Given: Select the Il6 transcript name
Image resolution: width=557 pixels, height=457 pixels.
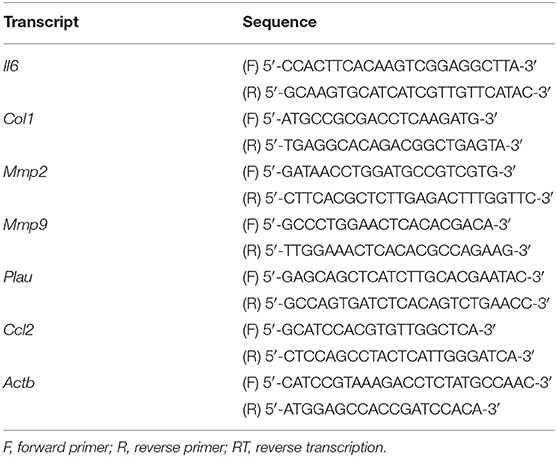Looking at the screenshot, I should (11, 66).
